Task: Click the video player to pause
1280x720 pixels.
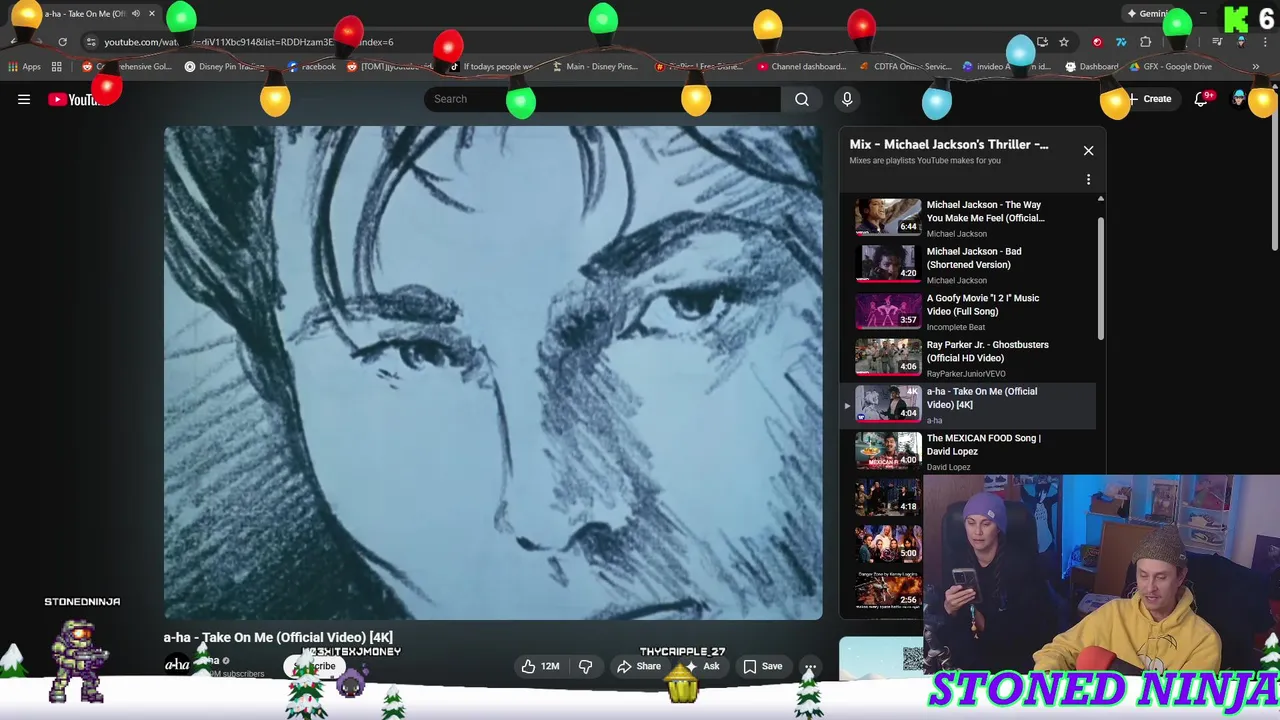Action: coord(493,372)
